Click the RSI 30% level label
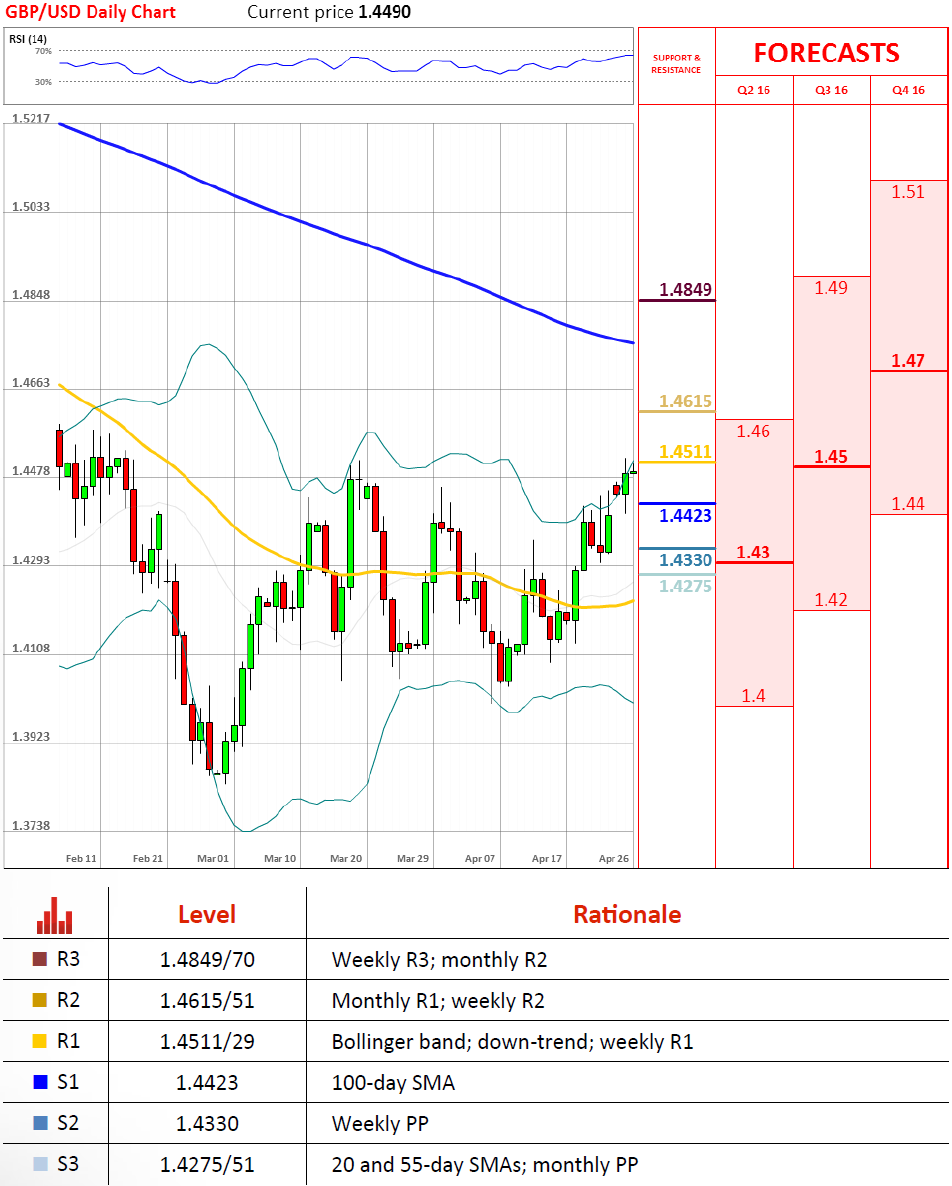 pyautogui.click(x=43, y=82)
